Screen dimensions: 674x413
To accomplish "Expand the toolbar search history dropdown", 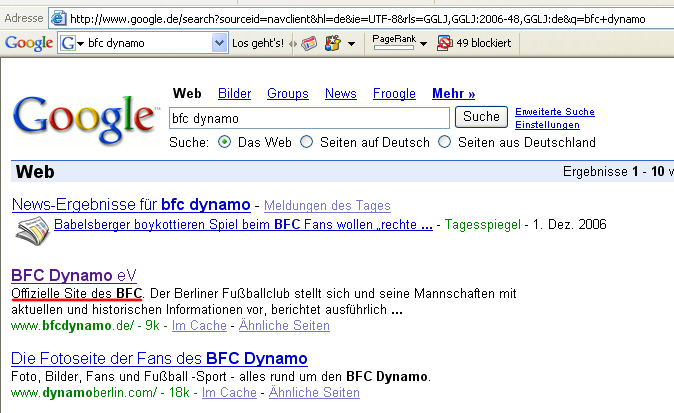I will 219,43.
